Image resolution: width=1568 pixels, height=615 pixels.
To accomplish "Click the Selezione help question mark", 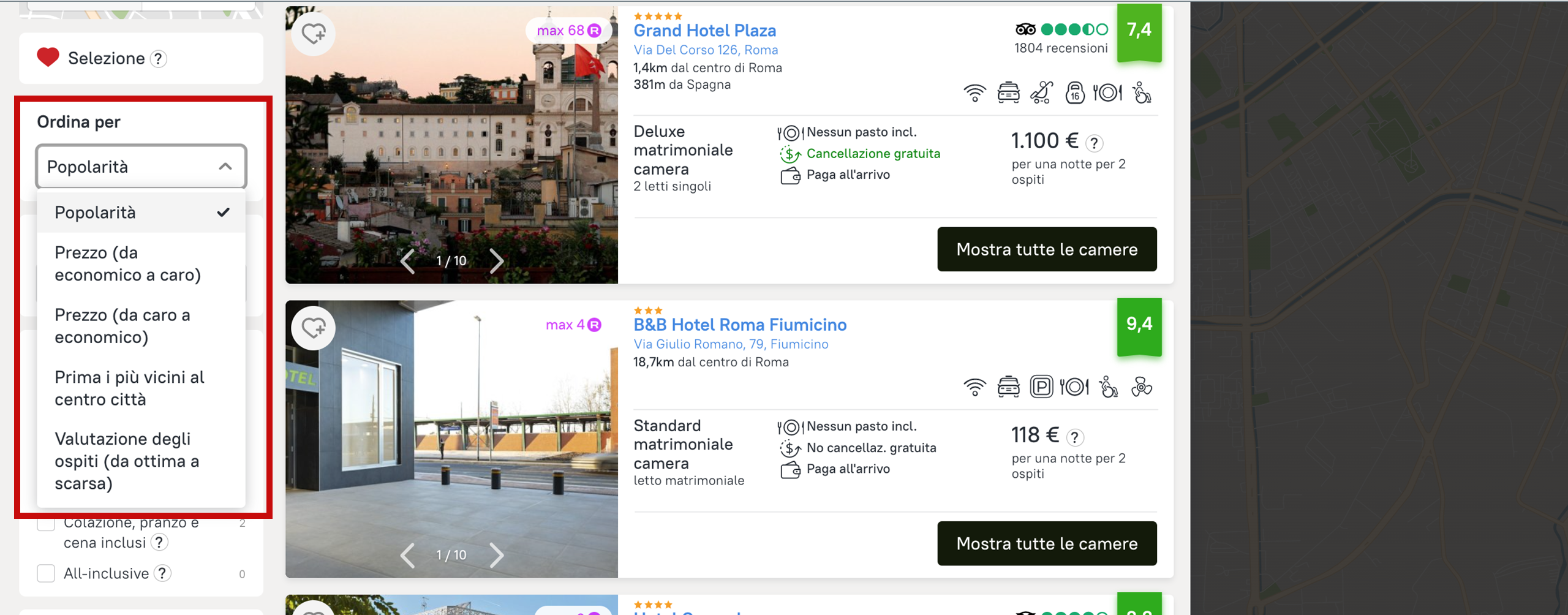I will pos(159,59).
